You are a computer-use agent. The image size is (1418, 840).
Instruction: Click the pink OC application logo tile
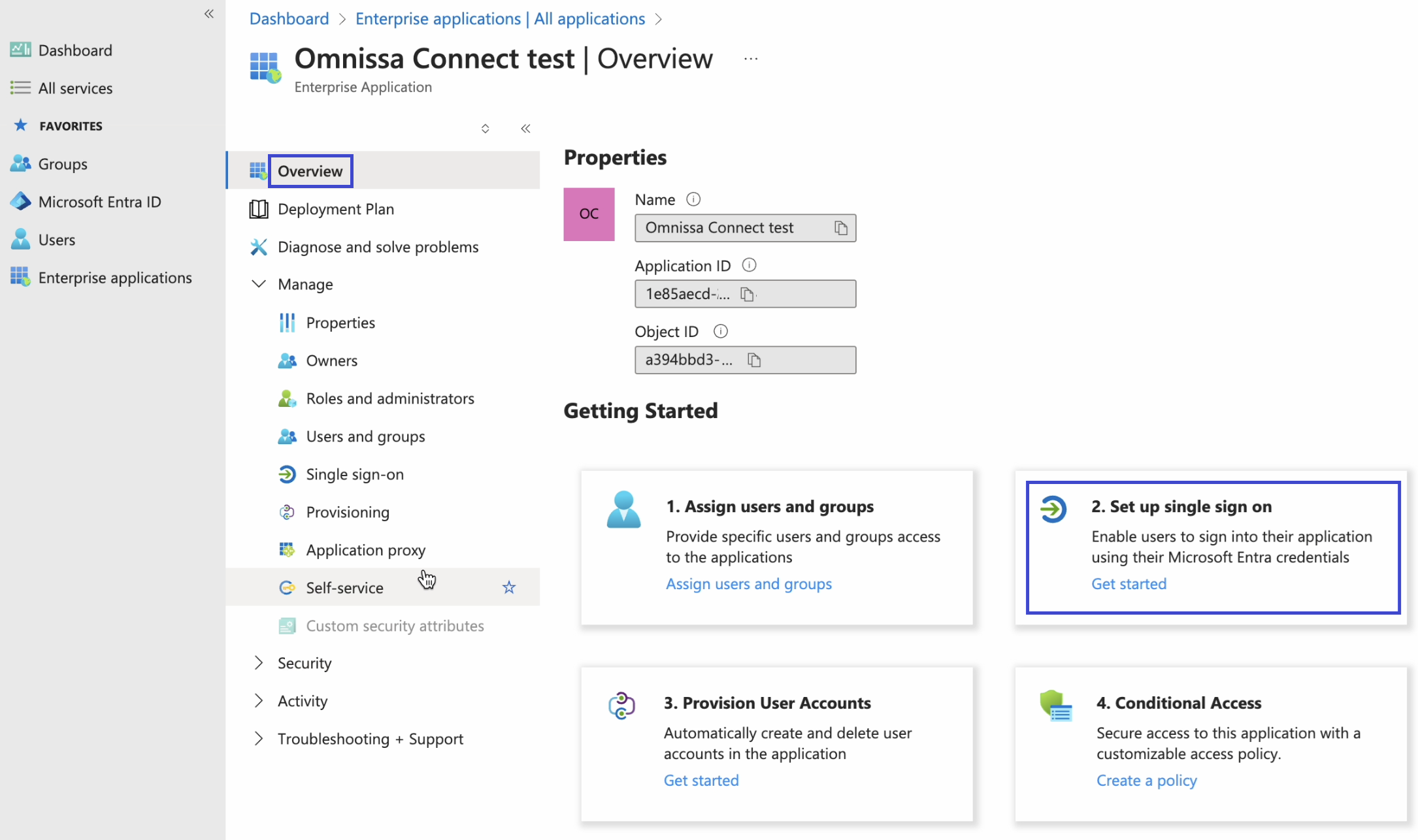[589, 214]
